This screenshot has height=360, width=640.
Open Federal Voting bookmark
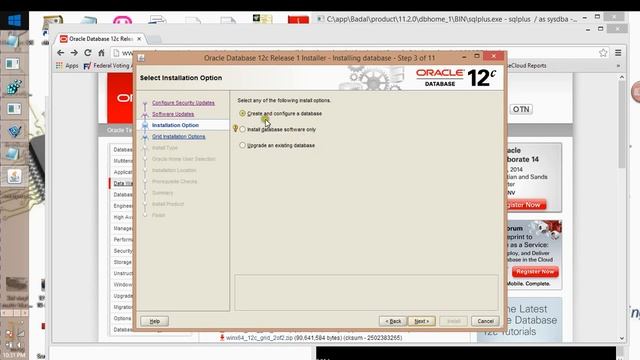(x=107, y=66)
